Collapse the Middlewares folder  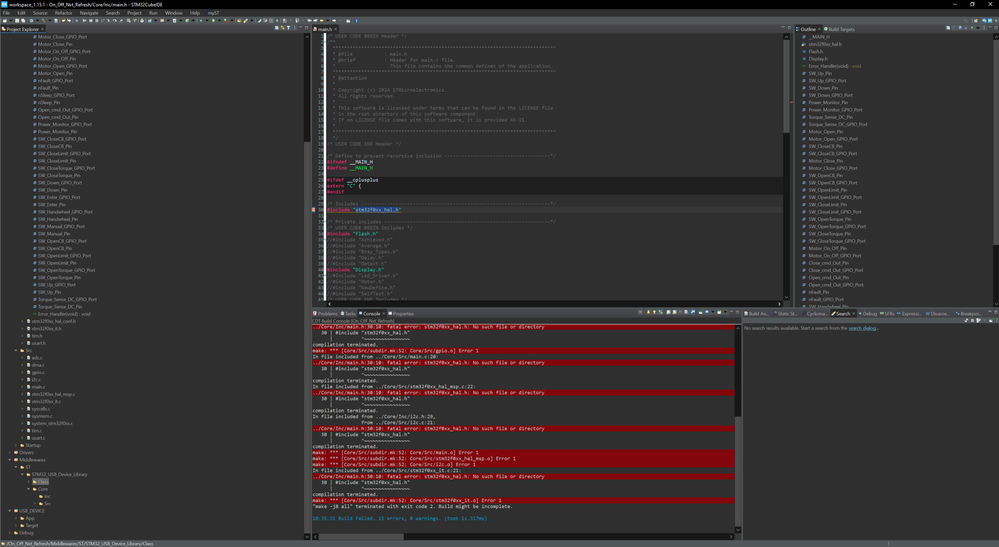pyautogui.click(x=10, y=460)
